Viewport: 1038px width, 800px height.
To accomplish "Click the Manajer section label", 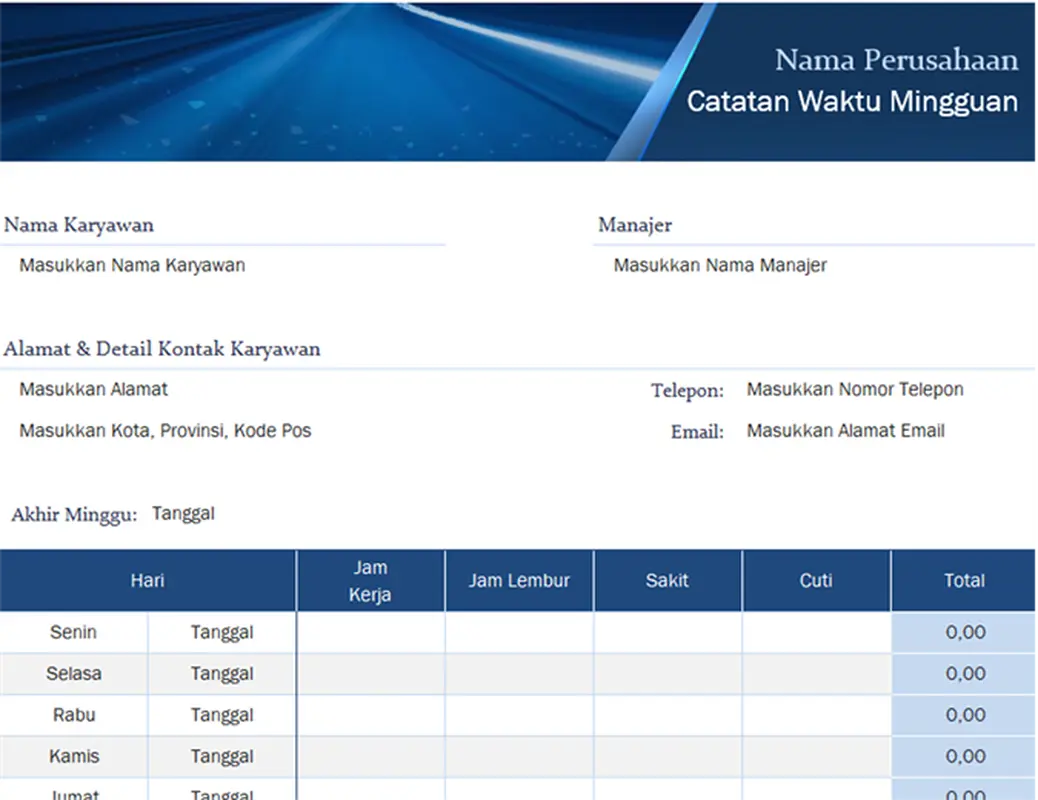I will point(635,225).
